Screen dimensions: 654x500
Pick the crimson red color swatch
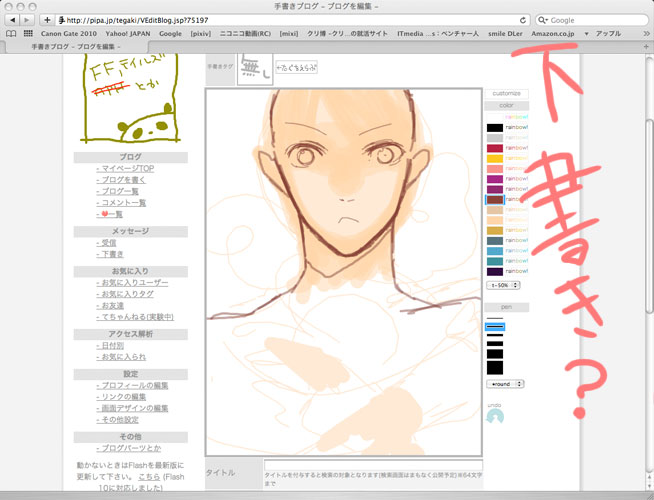pos(495,148)
